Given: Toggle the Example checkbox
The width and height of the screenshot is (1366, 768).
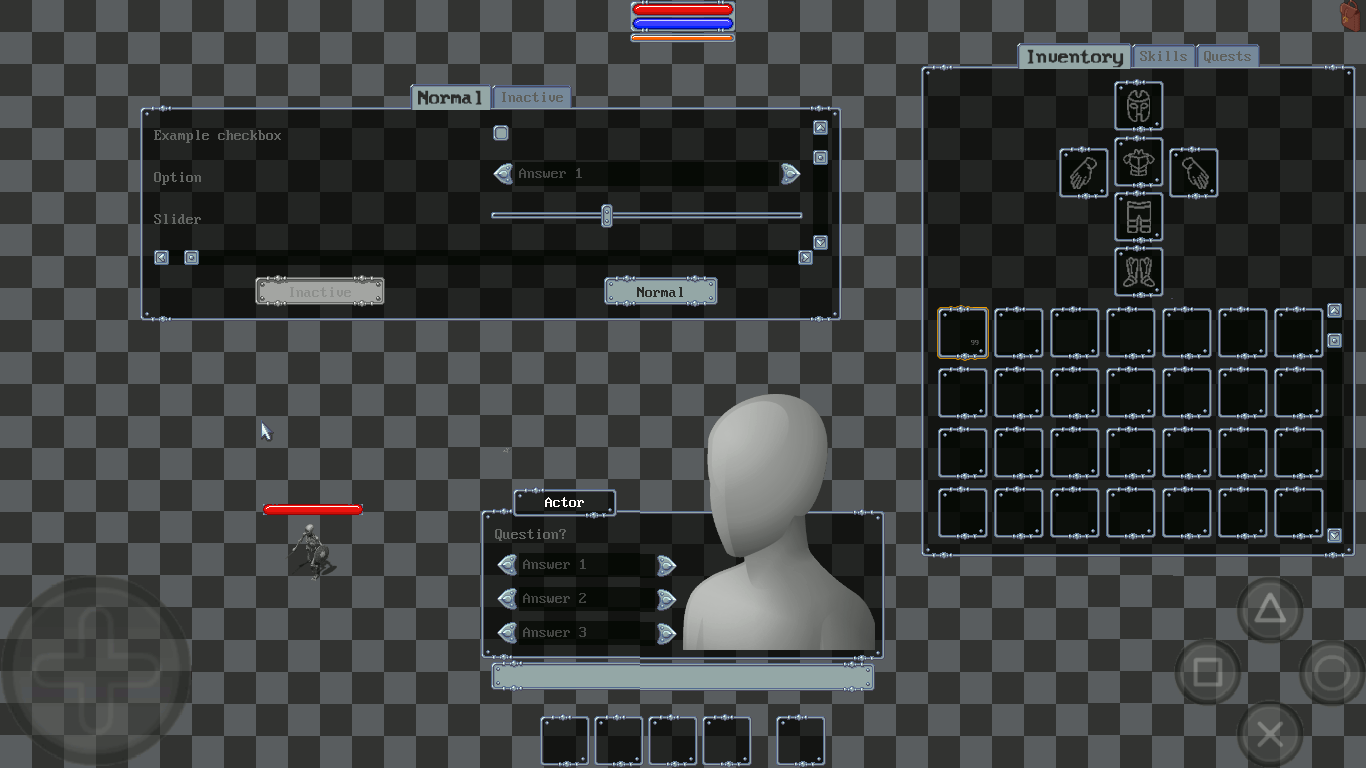Looking at the screenshot, I should coord(501,133).
